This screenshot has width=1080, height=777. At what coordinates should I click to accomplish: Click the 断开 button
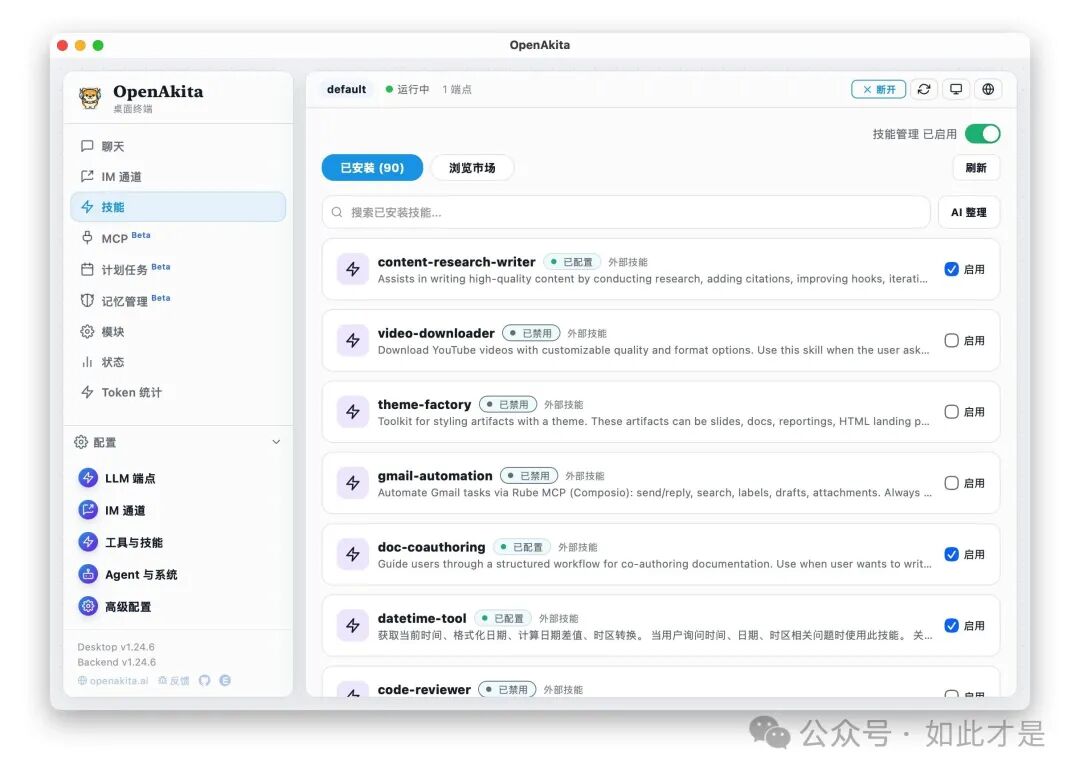pyautogui.click(x=878, y=89)
